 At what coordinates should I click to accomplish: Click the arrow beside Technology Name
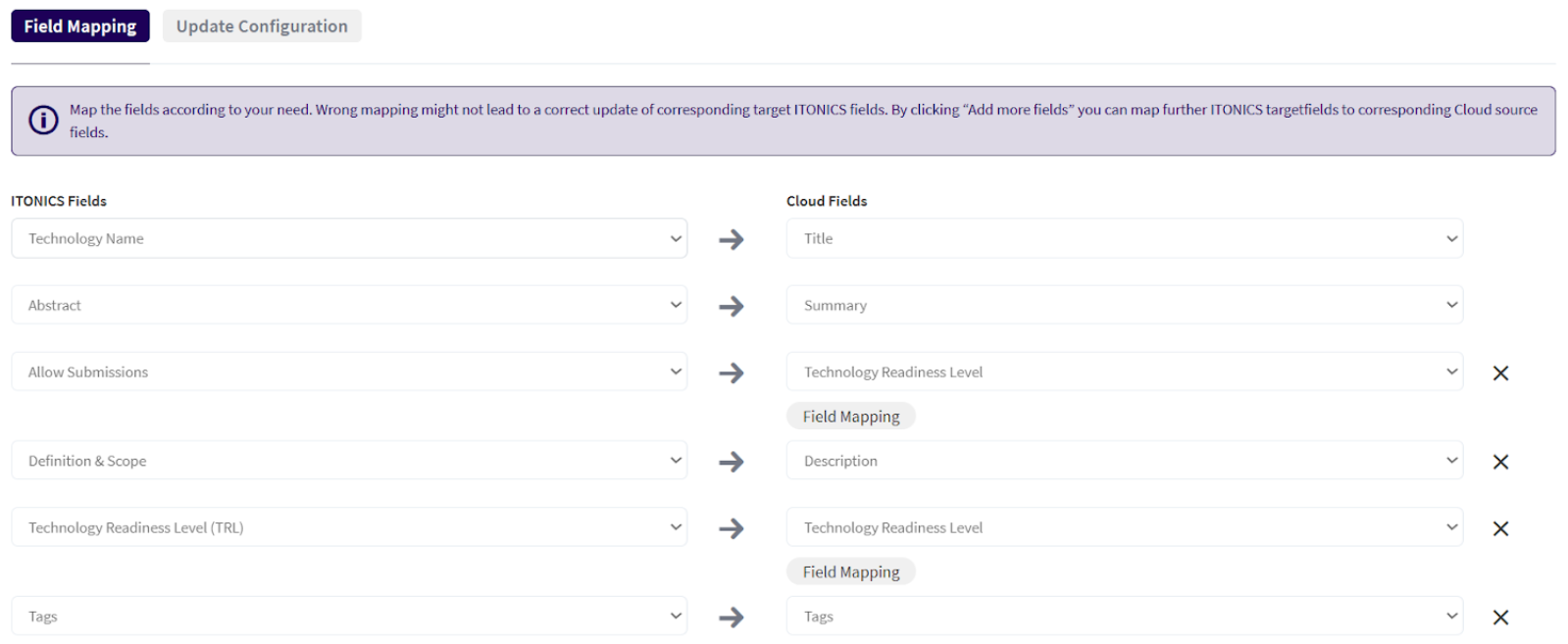(x=731, y=239)
